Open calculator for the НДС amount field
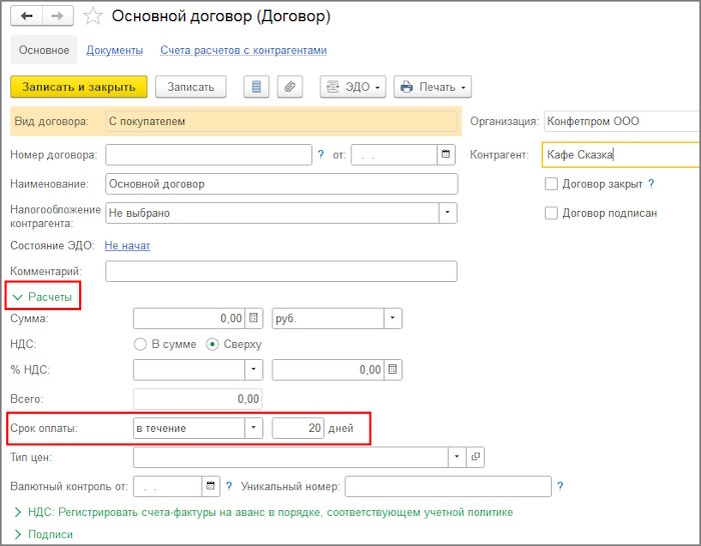 coord(393,370)
